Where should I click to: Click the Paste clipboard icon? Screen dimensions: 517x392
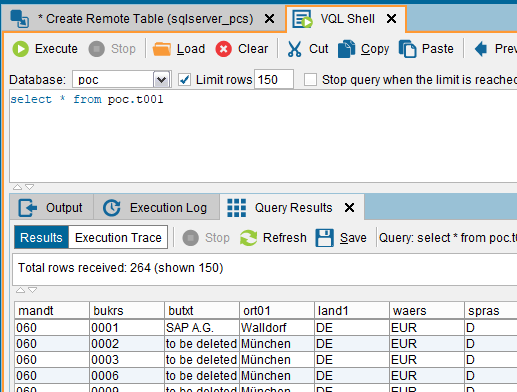tap(407, 49)
